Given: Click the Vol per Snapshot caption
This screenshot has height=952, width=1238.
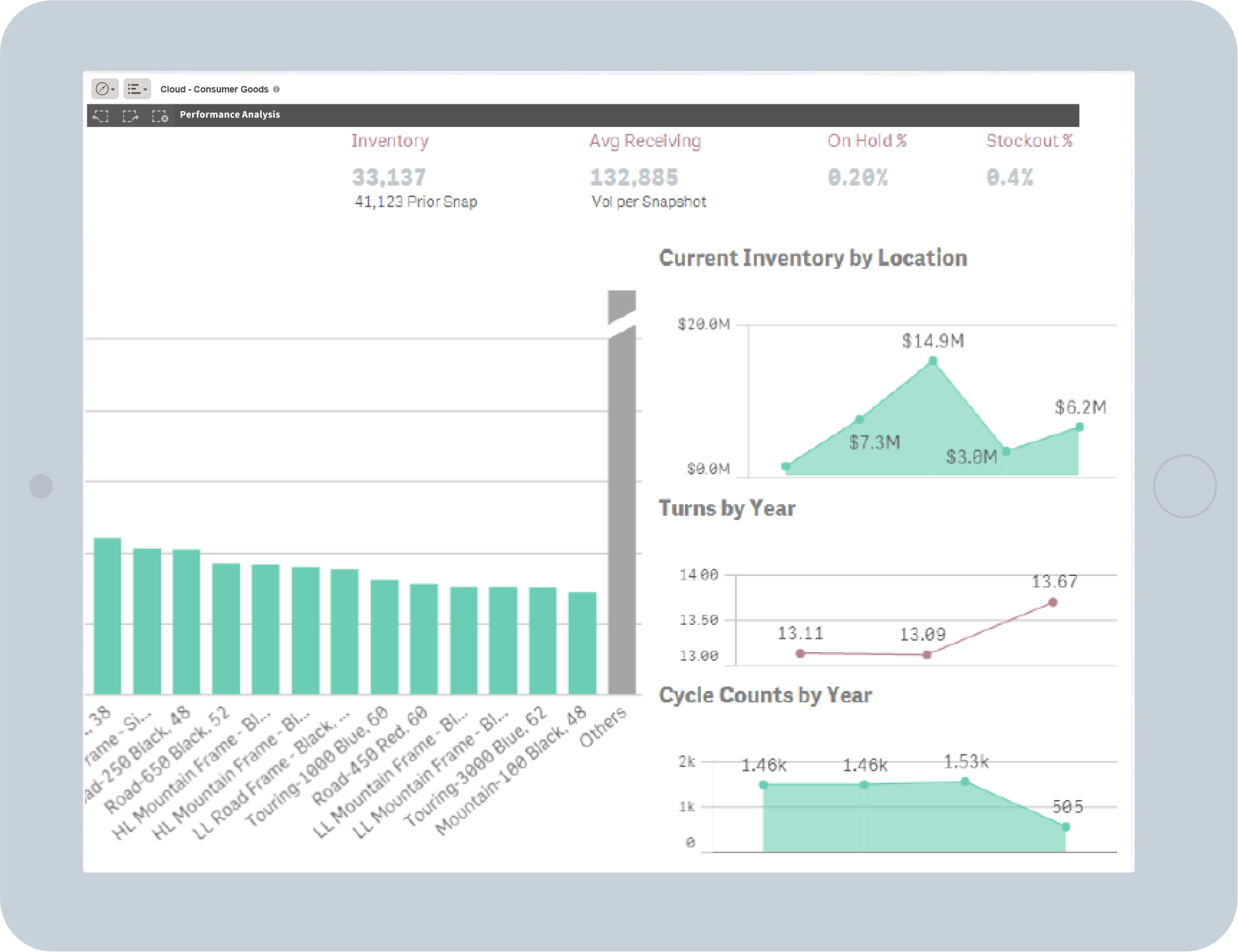Looking at the screenshot, I should tap(649, 201).
